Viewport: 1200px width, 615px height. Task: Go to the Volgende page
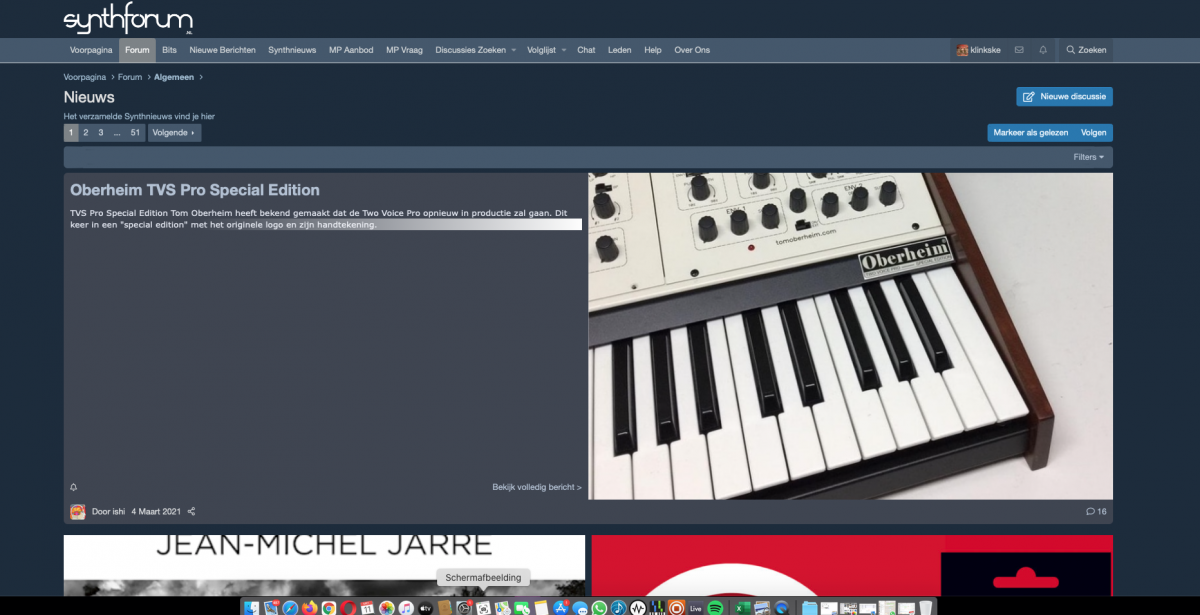pos(174,132)
